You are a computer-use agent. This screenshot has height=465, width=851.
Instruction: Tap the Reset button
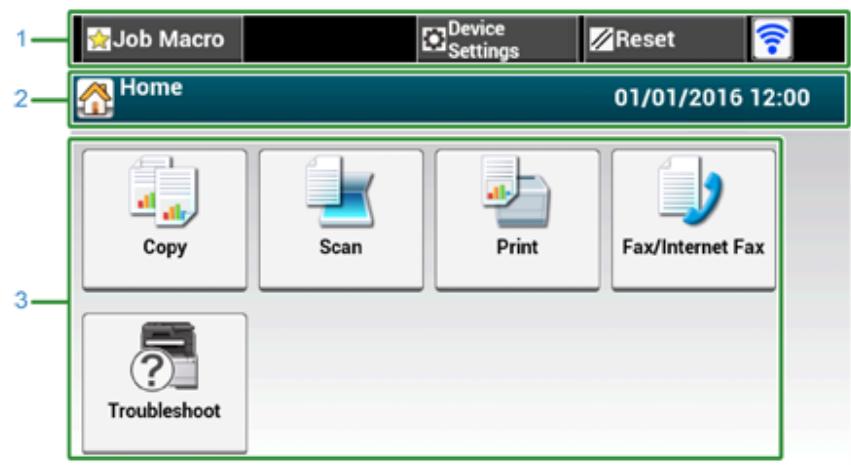coord(664,39)
